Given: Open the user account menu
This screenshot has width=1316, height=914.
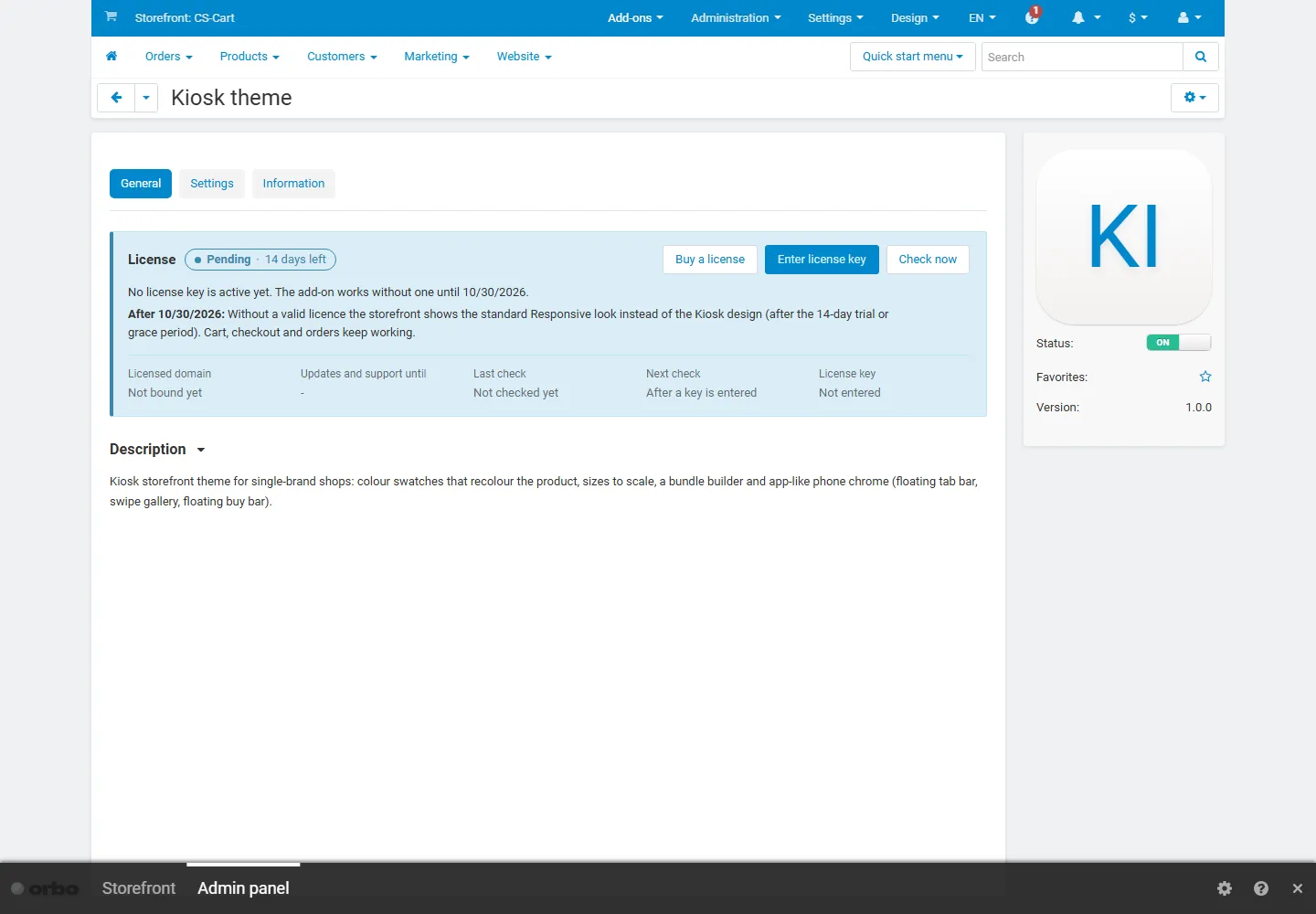Looking at the screenshot, I should click(1190, 17).
